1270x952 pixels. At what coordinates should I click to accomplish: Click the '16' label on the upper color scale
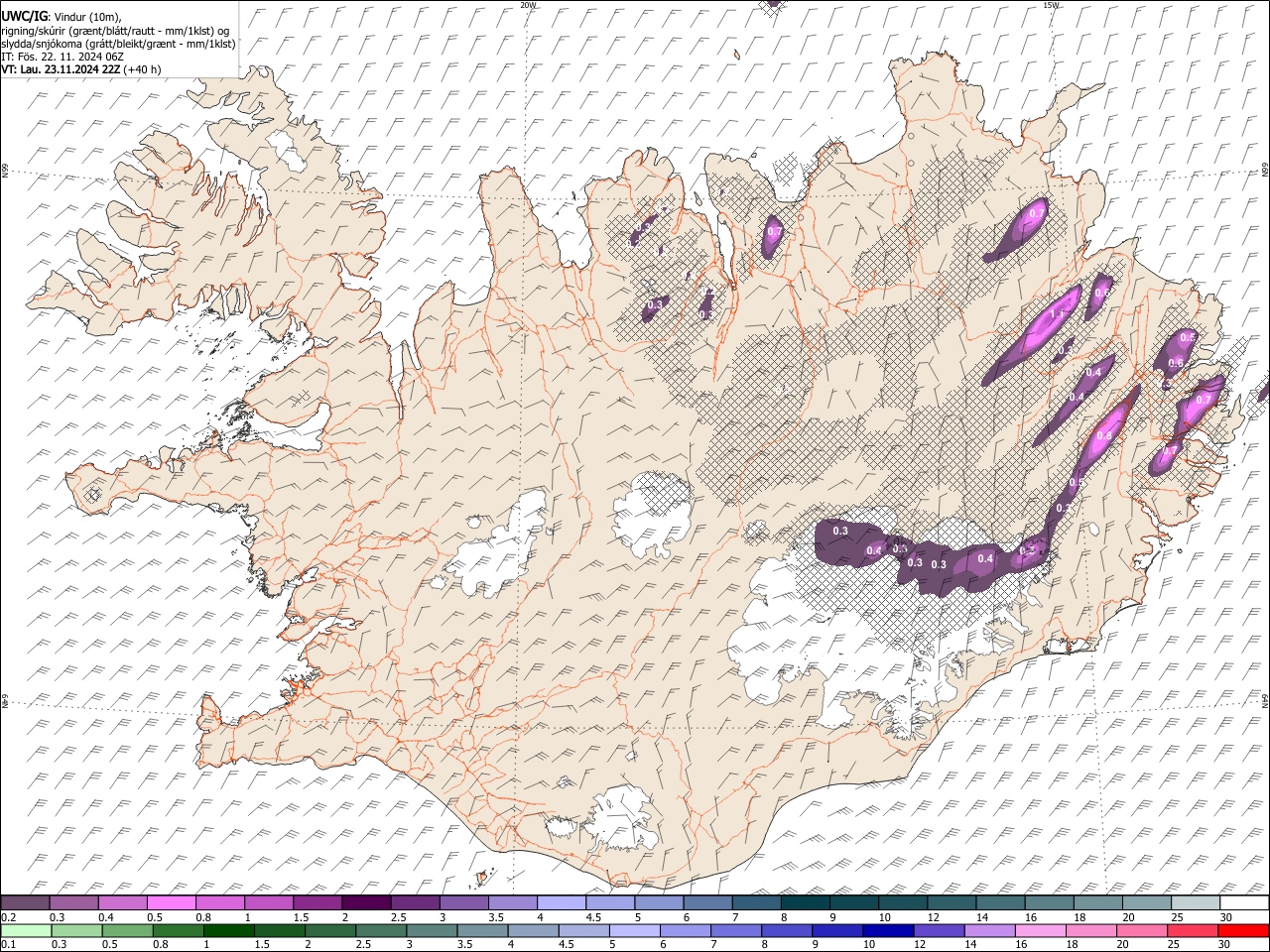(x=1031, y=917)
